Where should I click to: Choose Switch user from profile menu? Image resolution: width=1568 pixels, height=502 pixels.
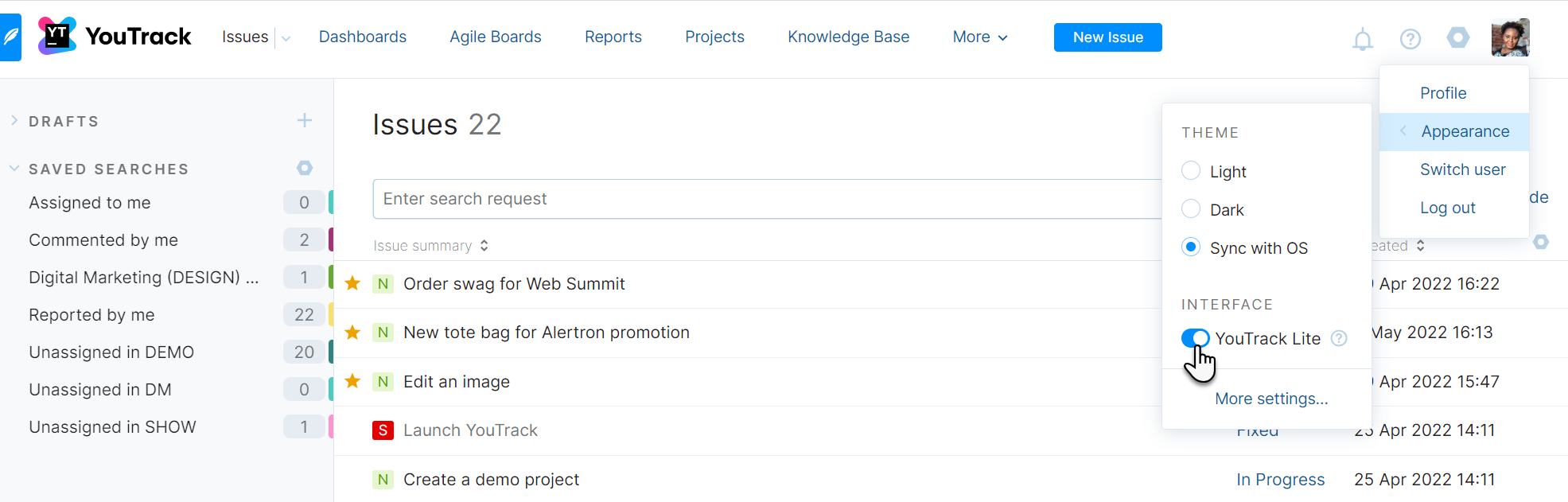[x=1462, y=169]
